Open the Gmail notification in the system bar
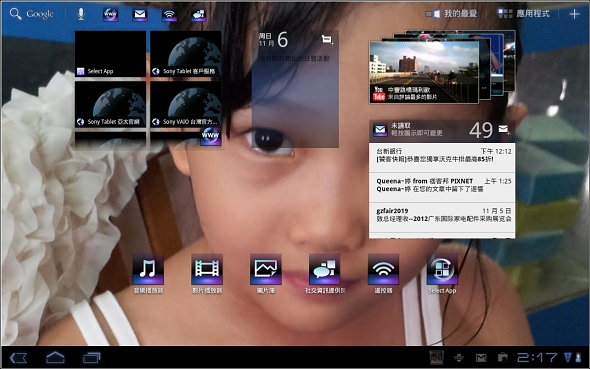The width and height of the screenshot is (590, 369). tap(481, 358)
